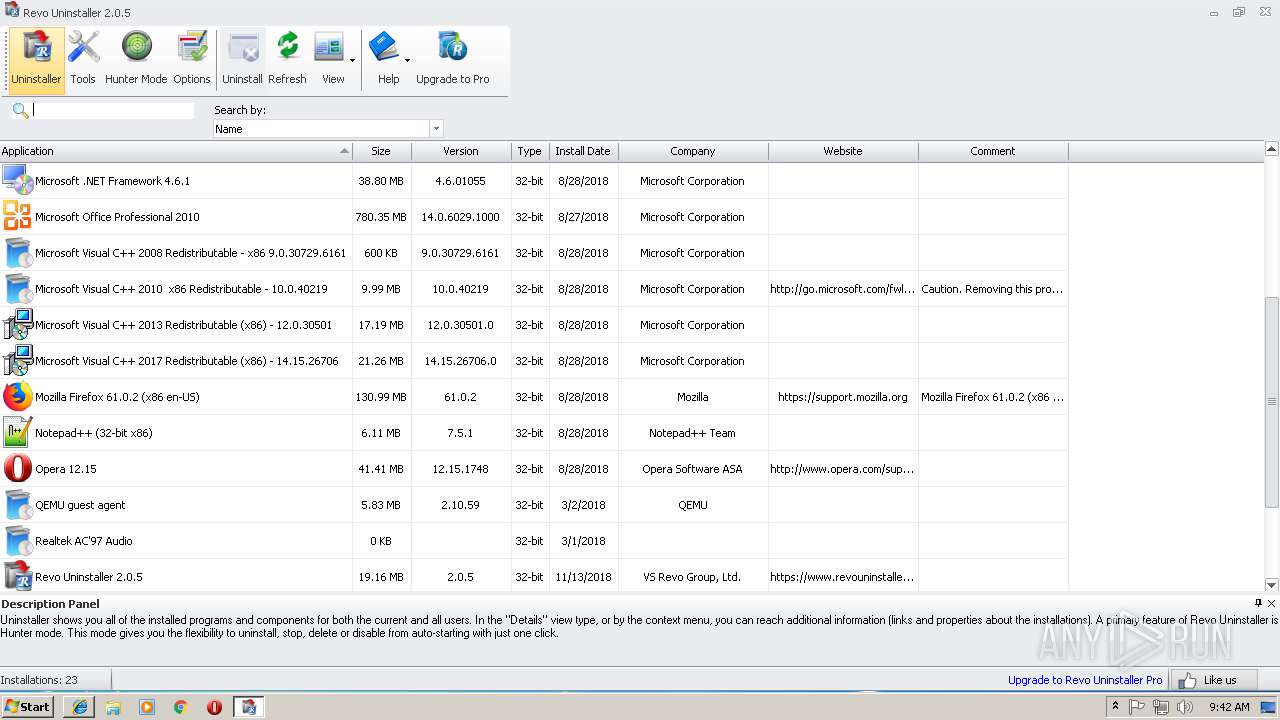This screenshot has width=1280, height=720.
Task: Click Microsoft Office Professional 2010 name
Action: pyautogui.click(x=117, y=217)
